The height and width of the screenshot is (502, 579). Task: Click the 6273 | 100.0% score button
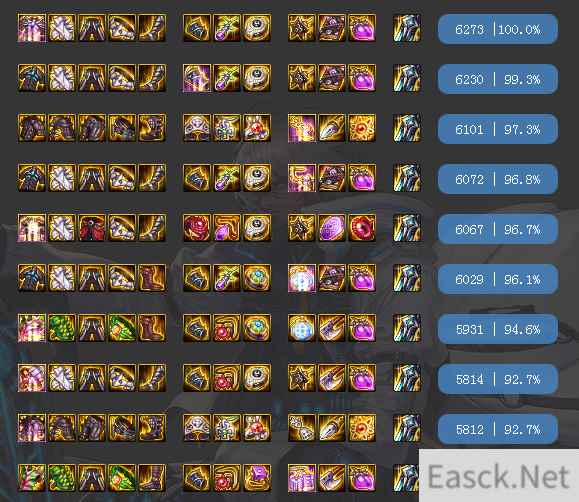pyautogui.click(x=497, y=29)
